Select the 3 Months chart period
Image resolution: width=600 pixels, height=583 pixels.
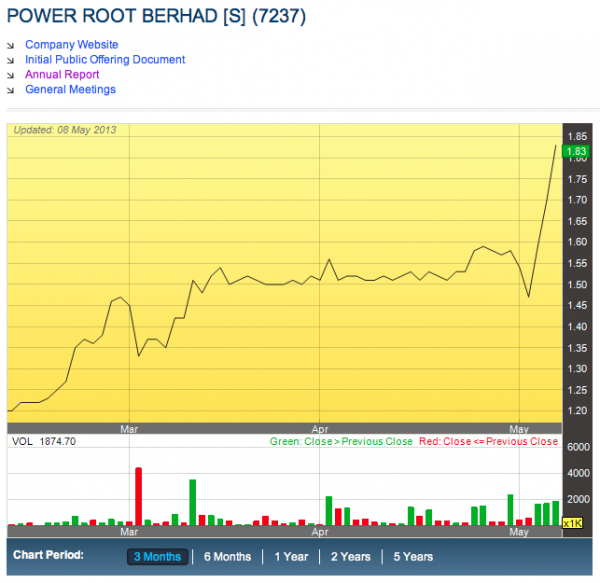pyautogui.click(x=157, y=557)
